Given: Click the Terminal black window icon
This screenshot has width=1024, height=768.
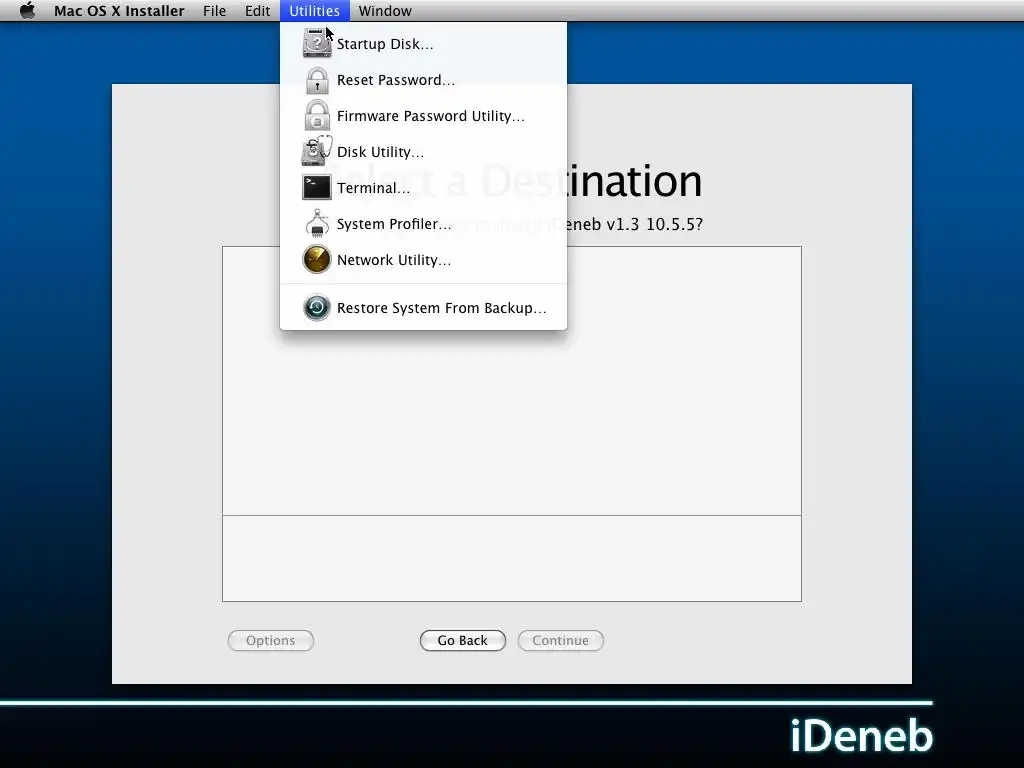Looking at the screenshot, I should tap(317, 187).
